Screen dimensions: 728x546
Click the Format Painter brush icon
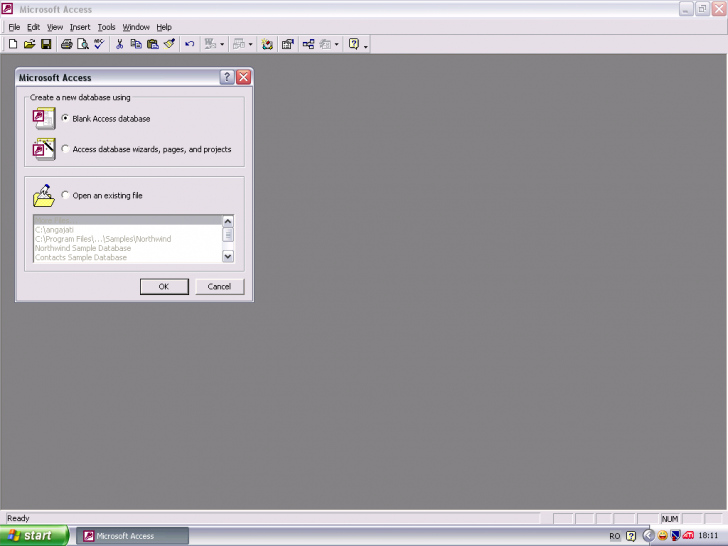tap(169, 44)
